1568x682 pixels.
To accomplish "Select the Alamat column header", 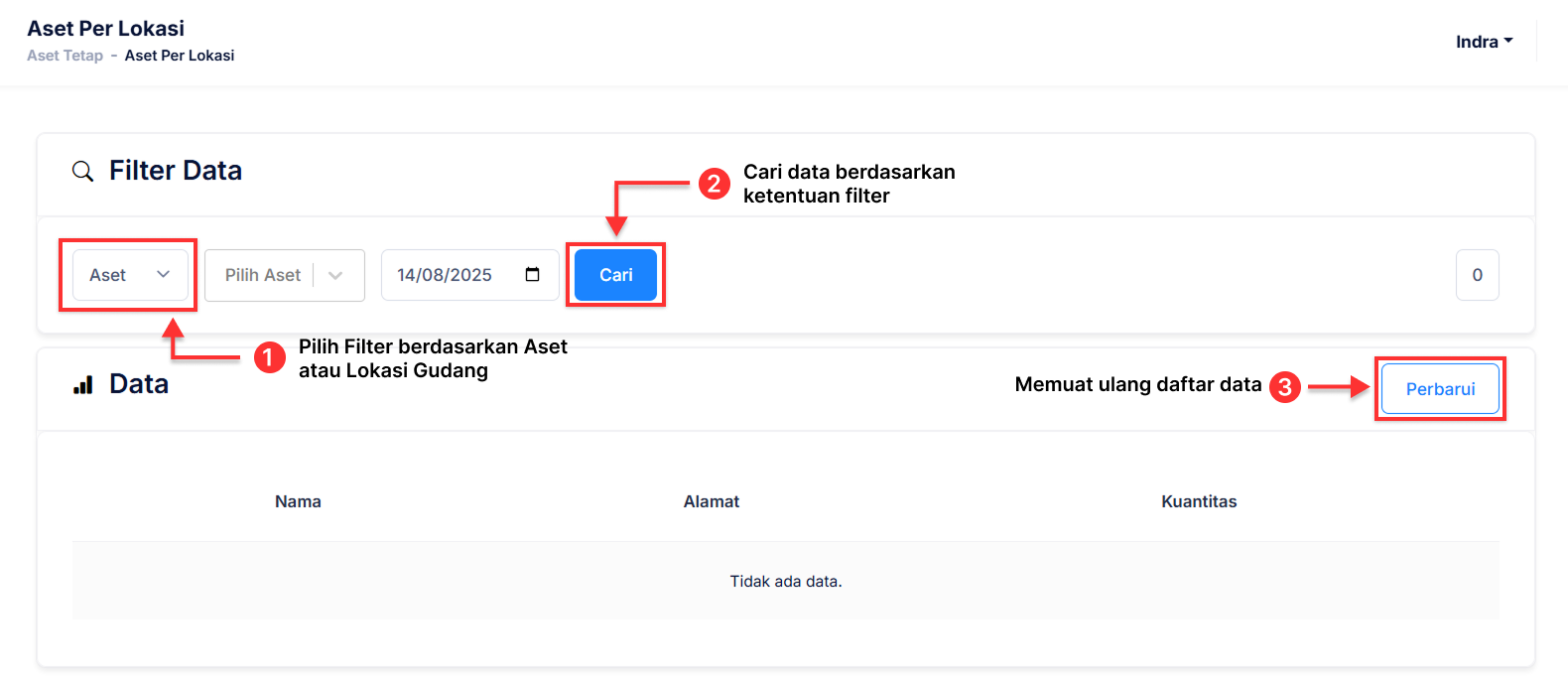I will (712, 501).
